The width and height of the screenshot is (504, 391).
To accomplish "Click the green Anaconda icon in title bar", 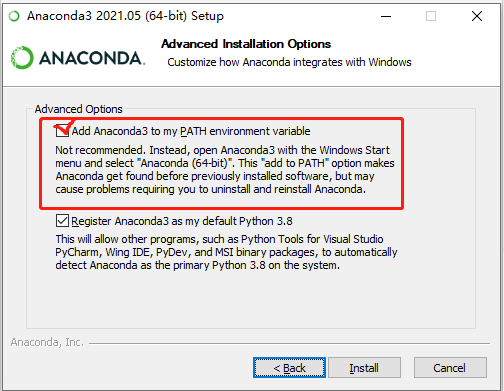I will [x=14, y=16].
